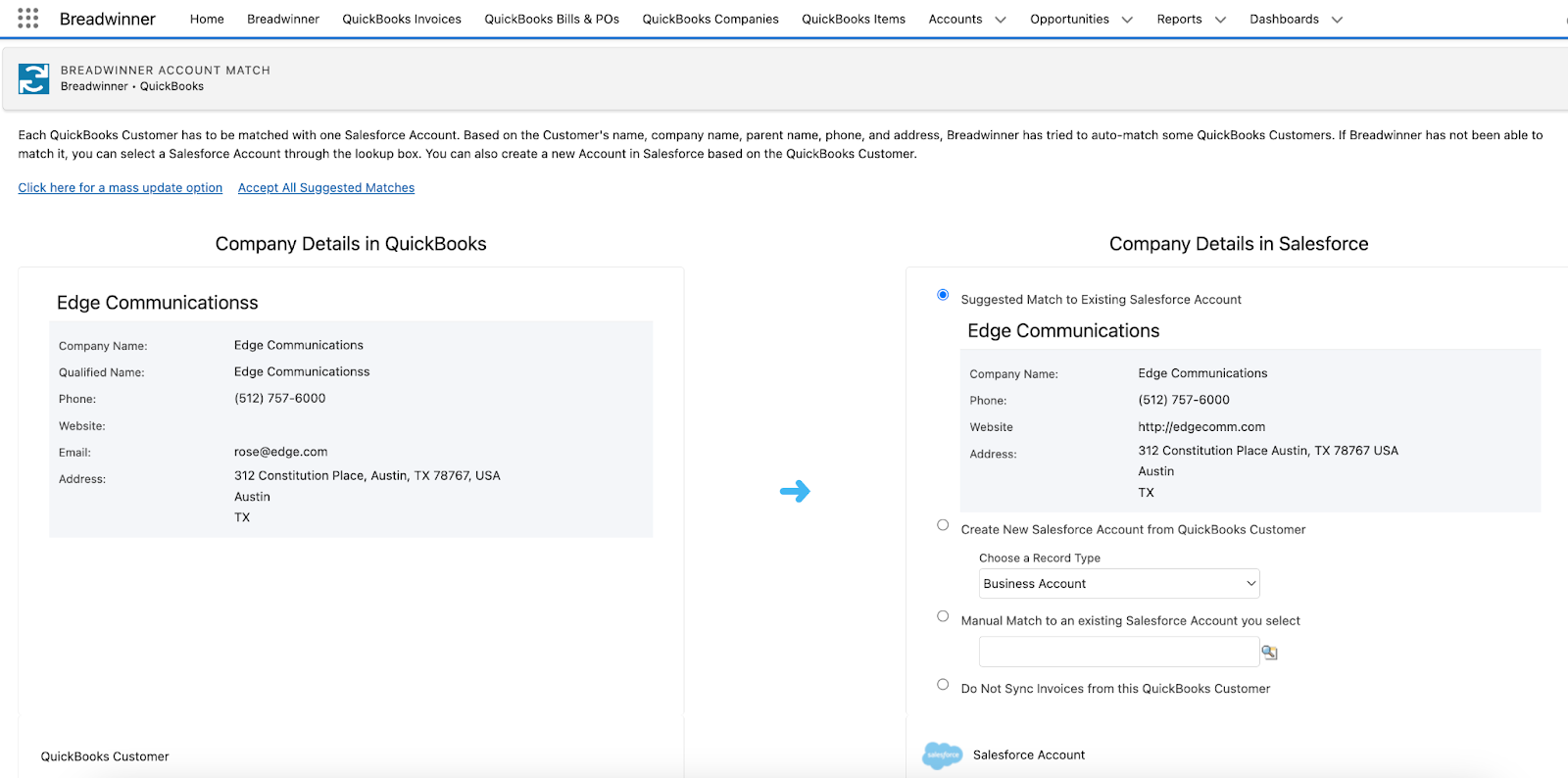Open the Reports tab
The width and height of the screenshot is (1568, 778).
1179,19
